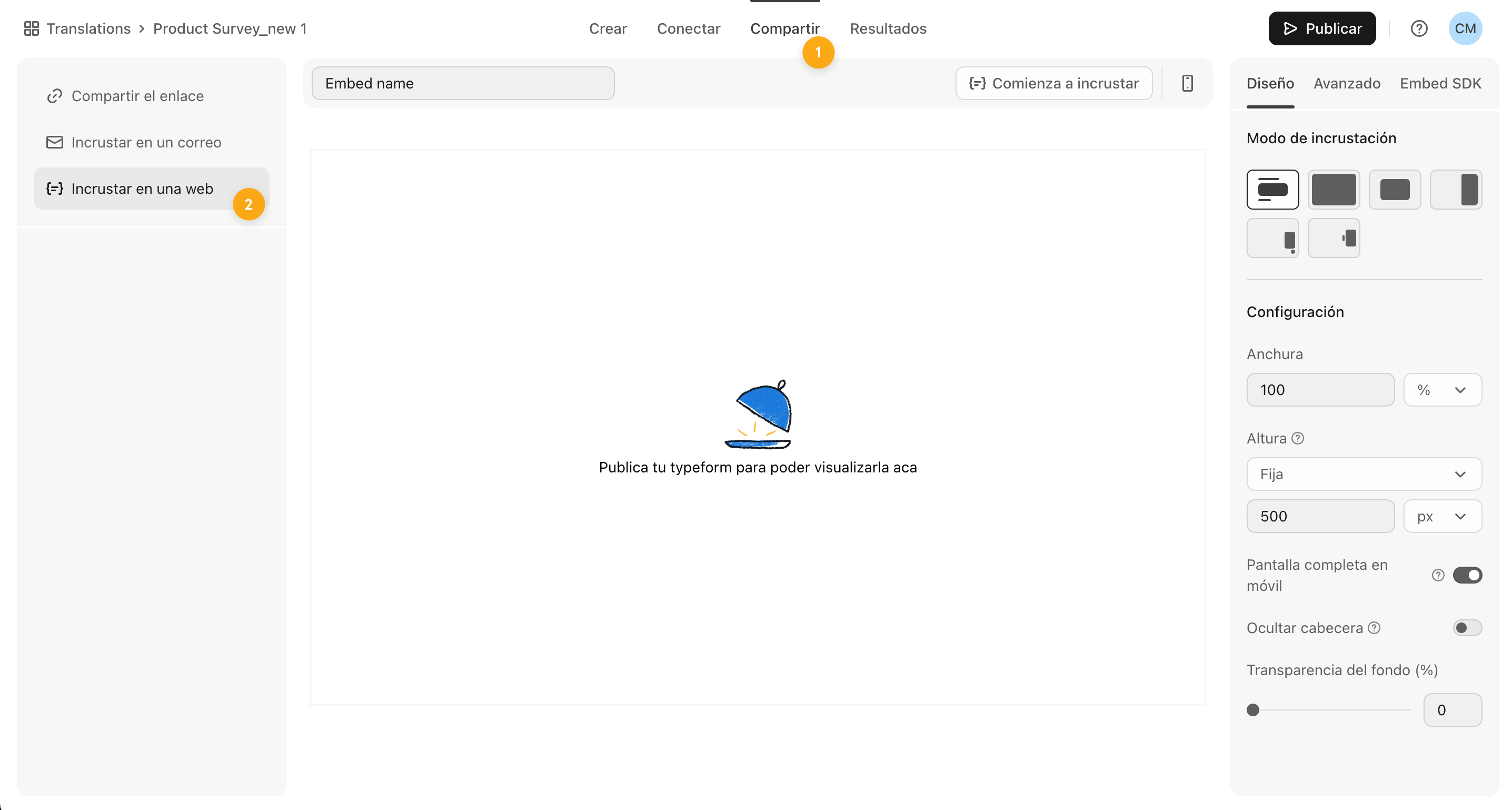1512x810 pixels.
Task: Open the Altura Fija dropdown
Action: tap(1364, 474)
